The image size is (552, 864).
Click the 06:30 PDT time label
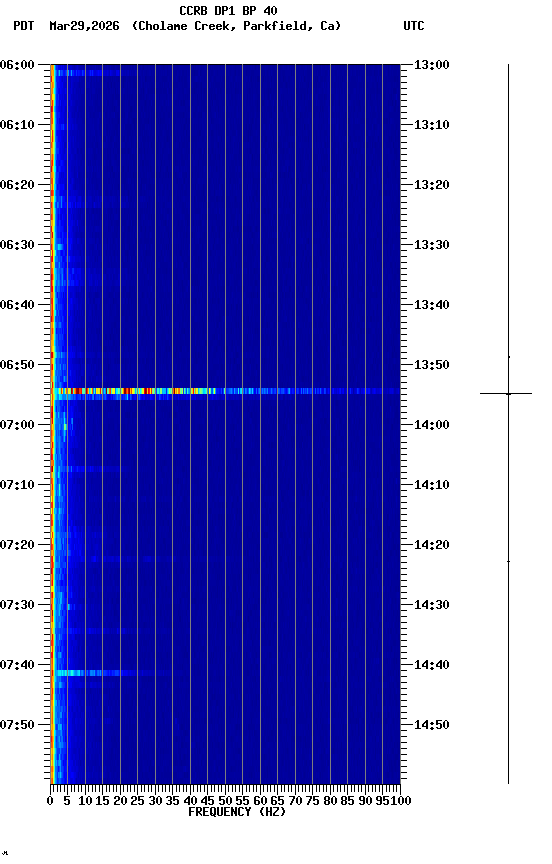click(17, 245)
